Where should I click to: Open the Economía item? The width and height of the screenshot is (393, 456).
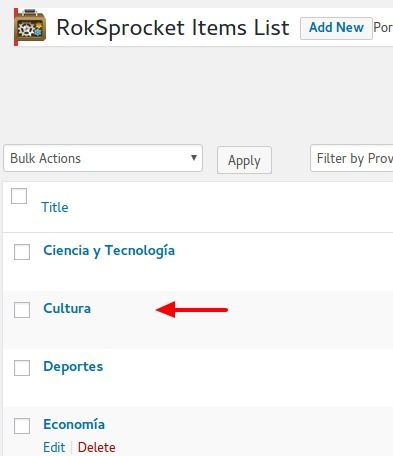click(74, 424)
